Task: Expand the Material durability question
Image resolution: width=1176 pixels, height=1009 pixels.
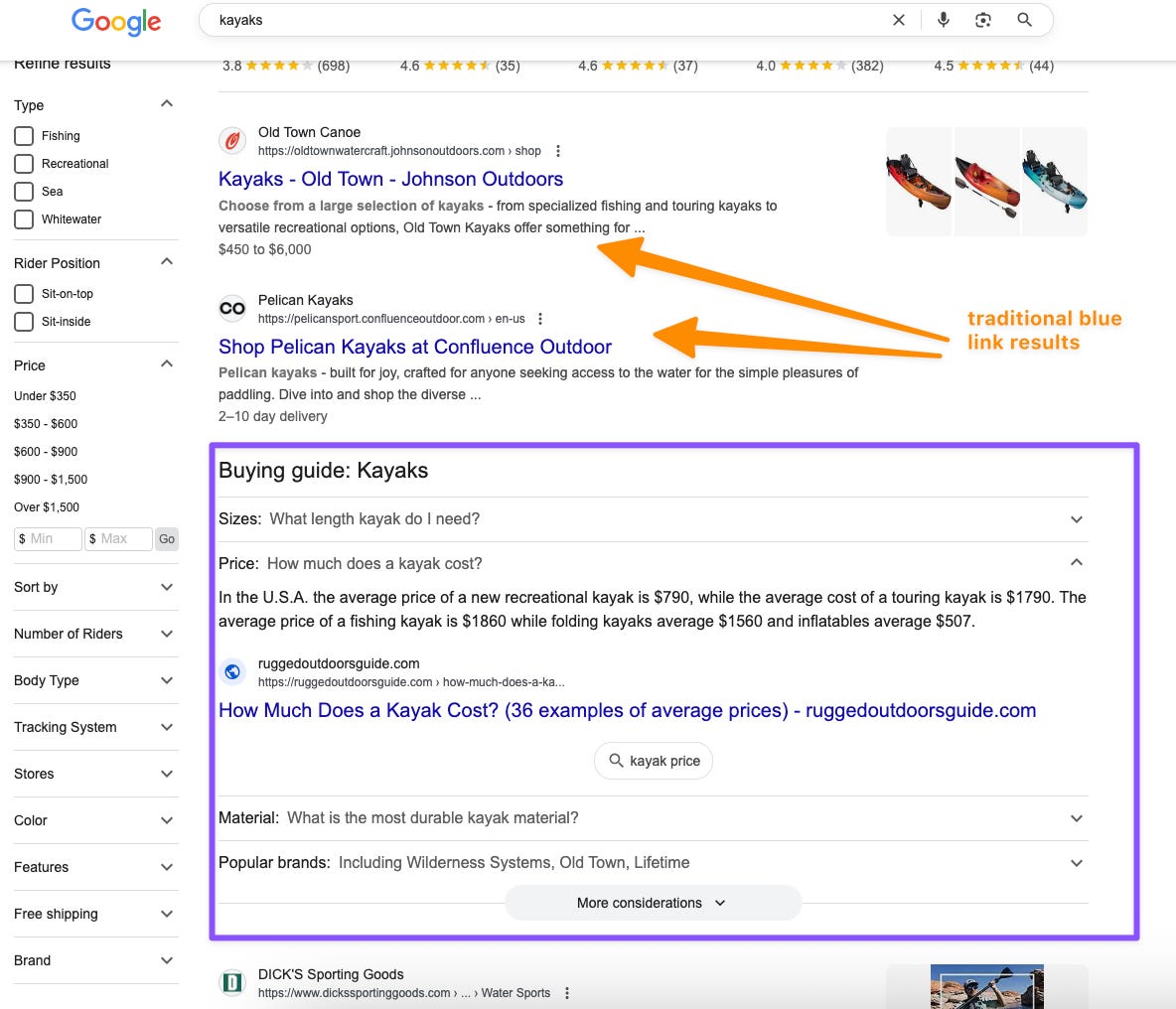Action: 653,818
